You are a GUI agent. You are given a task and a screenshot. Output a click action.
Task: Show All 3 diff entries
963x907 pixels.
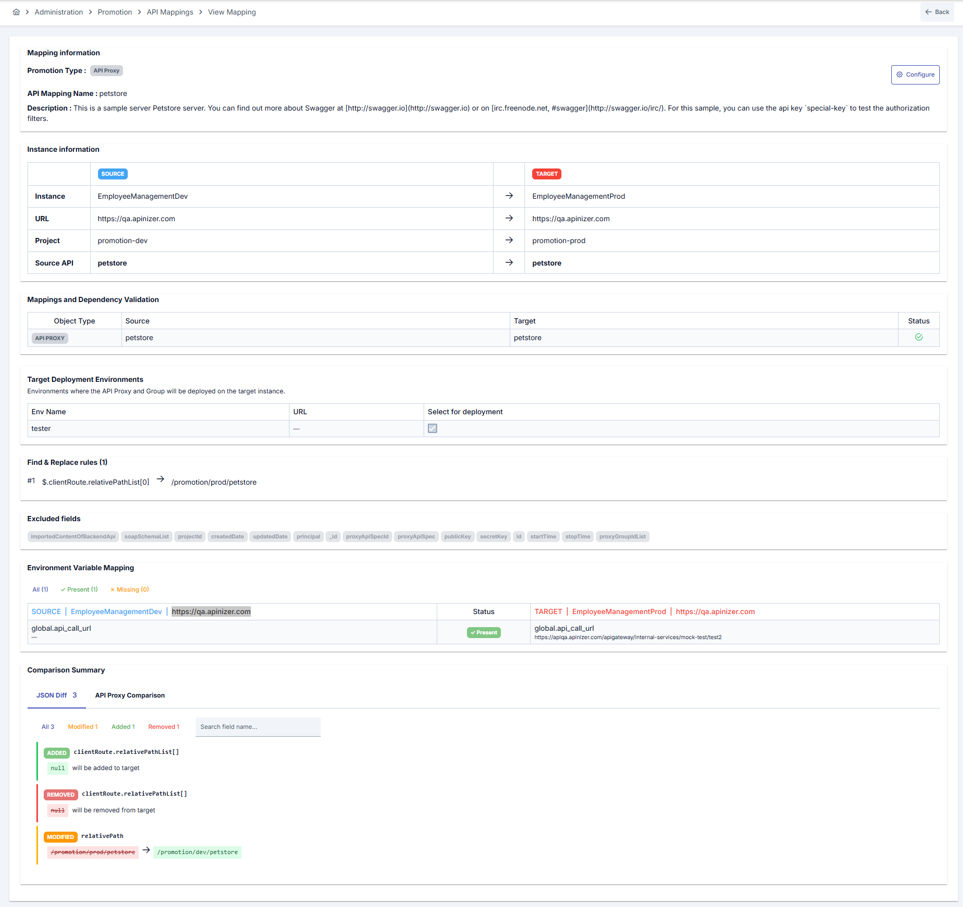pyautogui.click(x=47, y=727)
